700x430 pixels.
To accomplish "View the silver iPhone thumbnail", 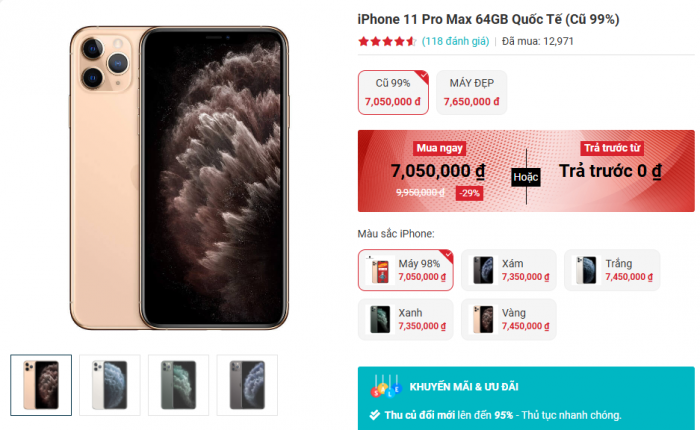I will 110,385.
